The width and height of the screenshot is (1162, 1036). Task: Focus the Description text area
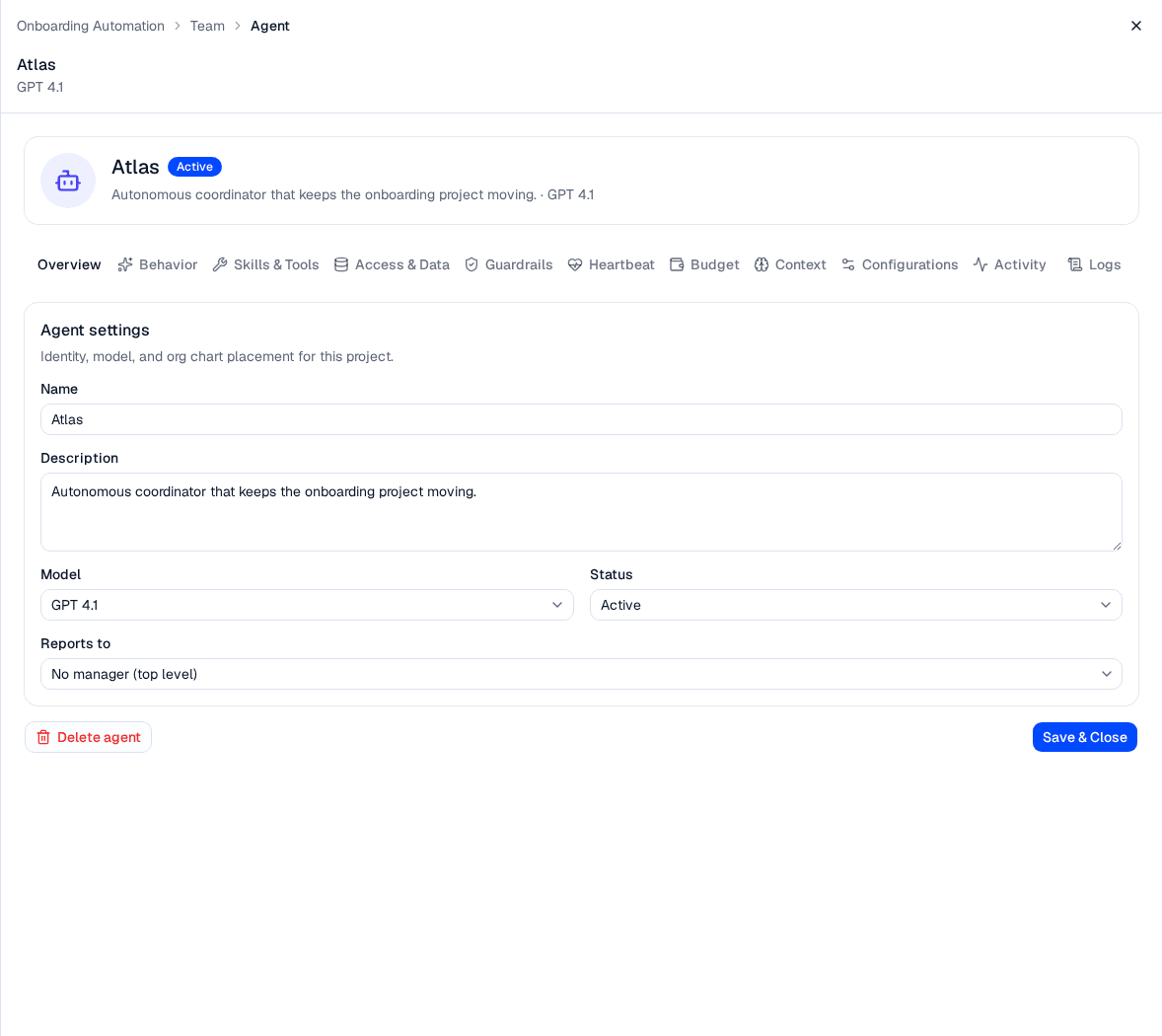click(x=581, y=512)
